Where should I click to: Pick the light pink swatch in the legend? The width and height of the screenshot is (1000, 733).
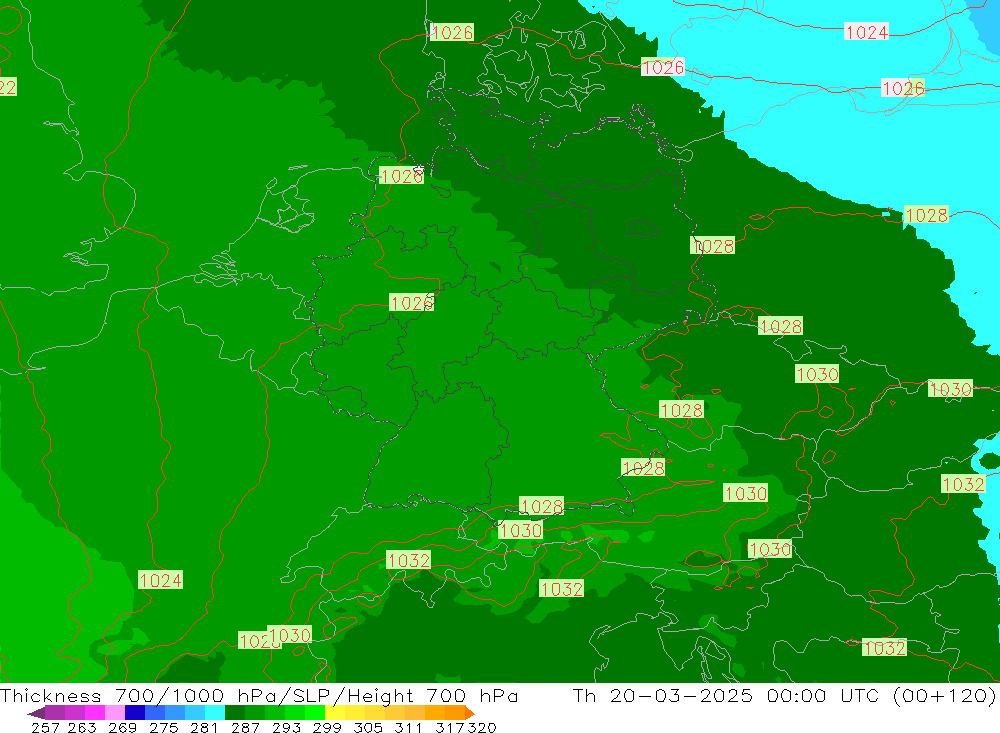[x=115, y=713]
